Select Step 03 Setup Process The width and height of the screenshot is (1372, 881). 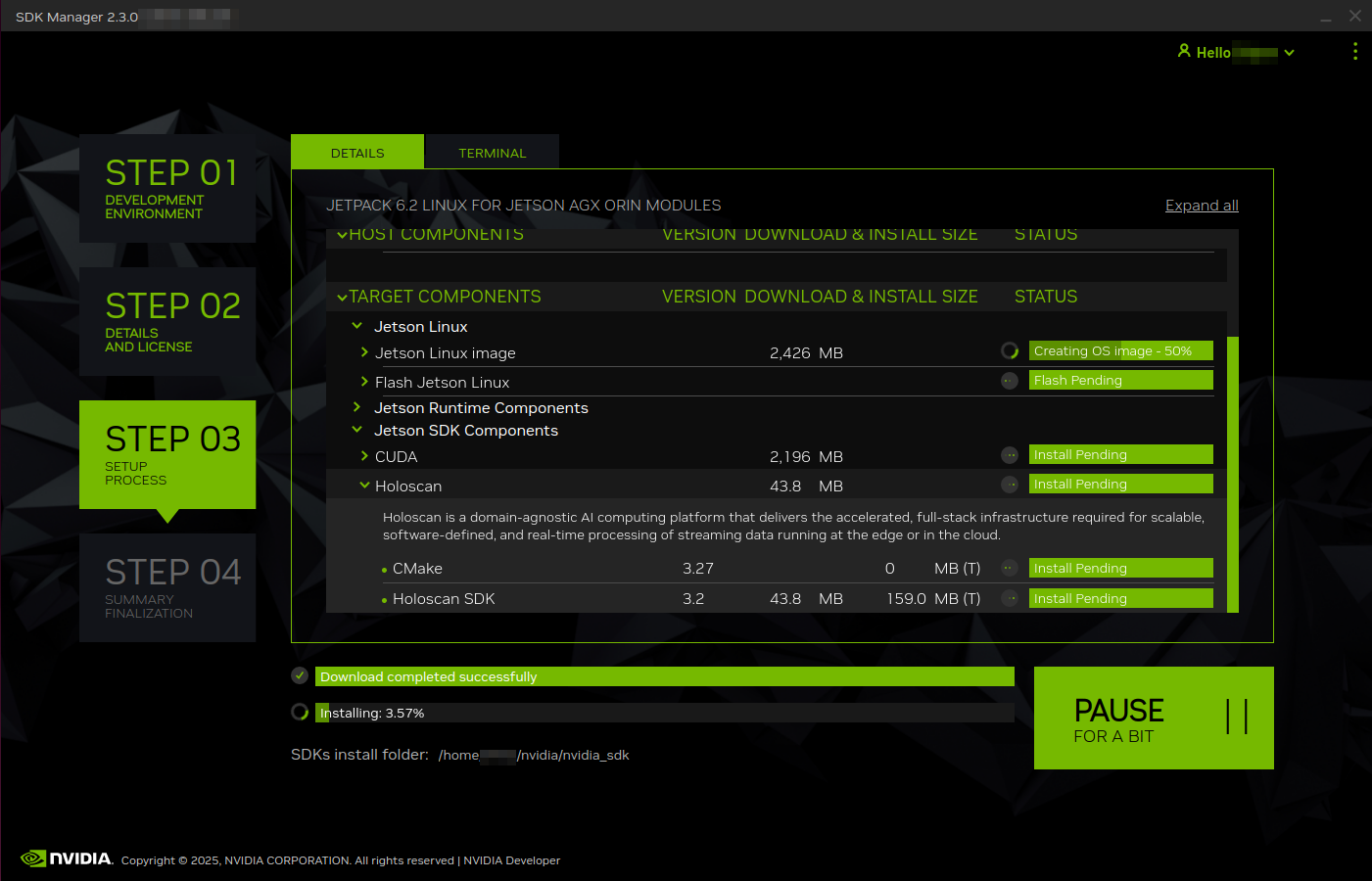167,454
